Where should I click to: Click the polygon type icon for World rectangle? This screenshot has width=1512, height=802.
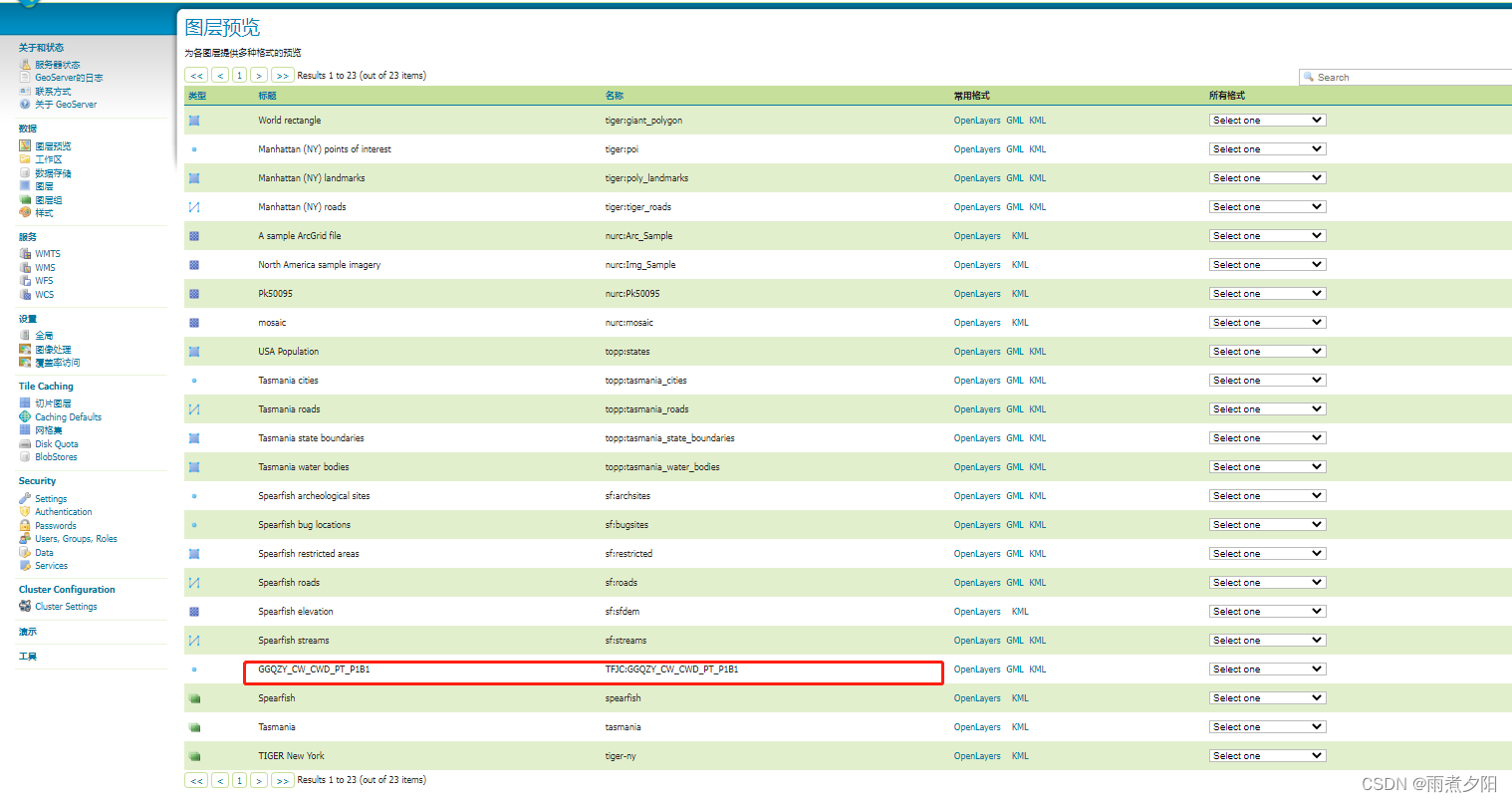pos(194,121)
